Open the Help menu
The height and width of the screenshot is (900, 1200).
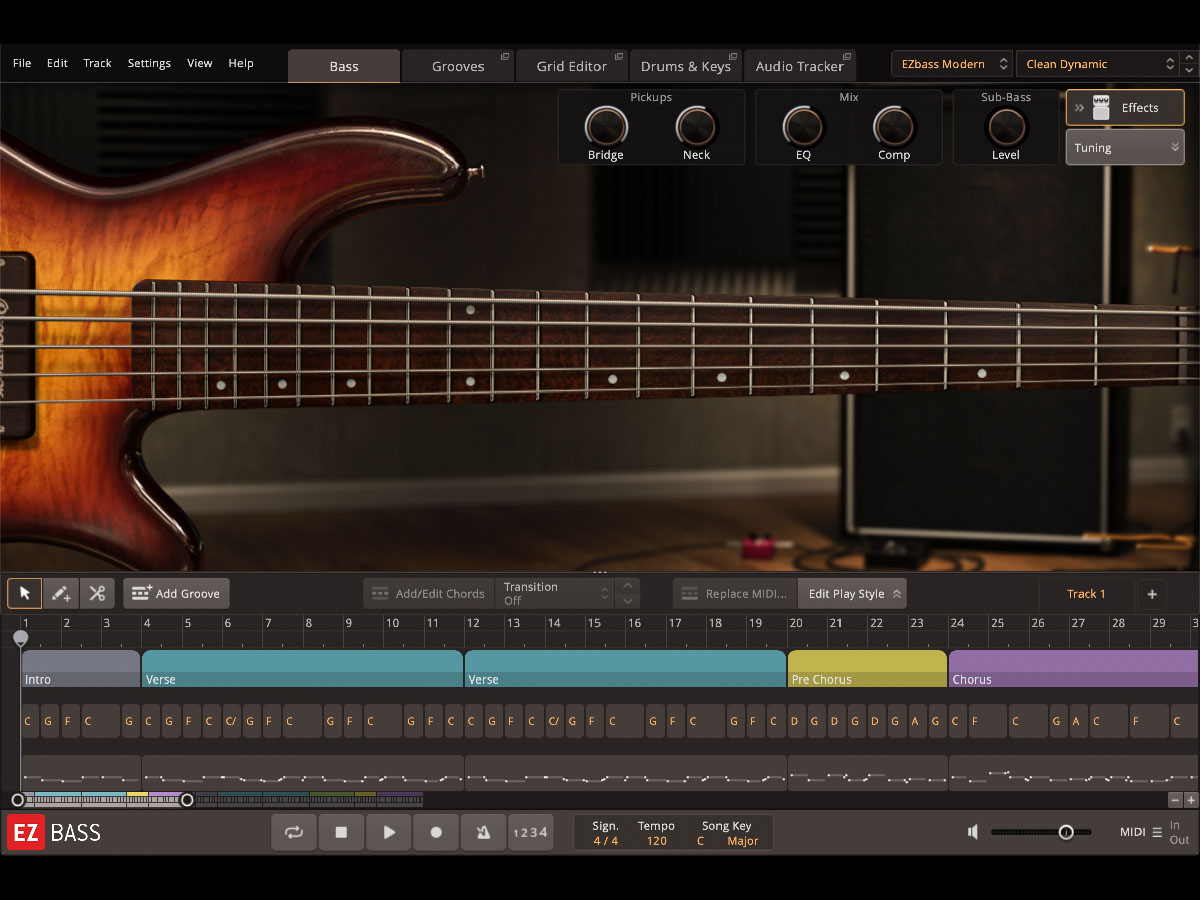point(241,63)
